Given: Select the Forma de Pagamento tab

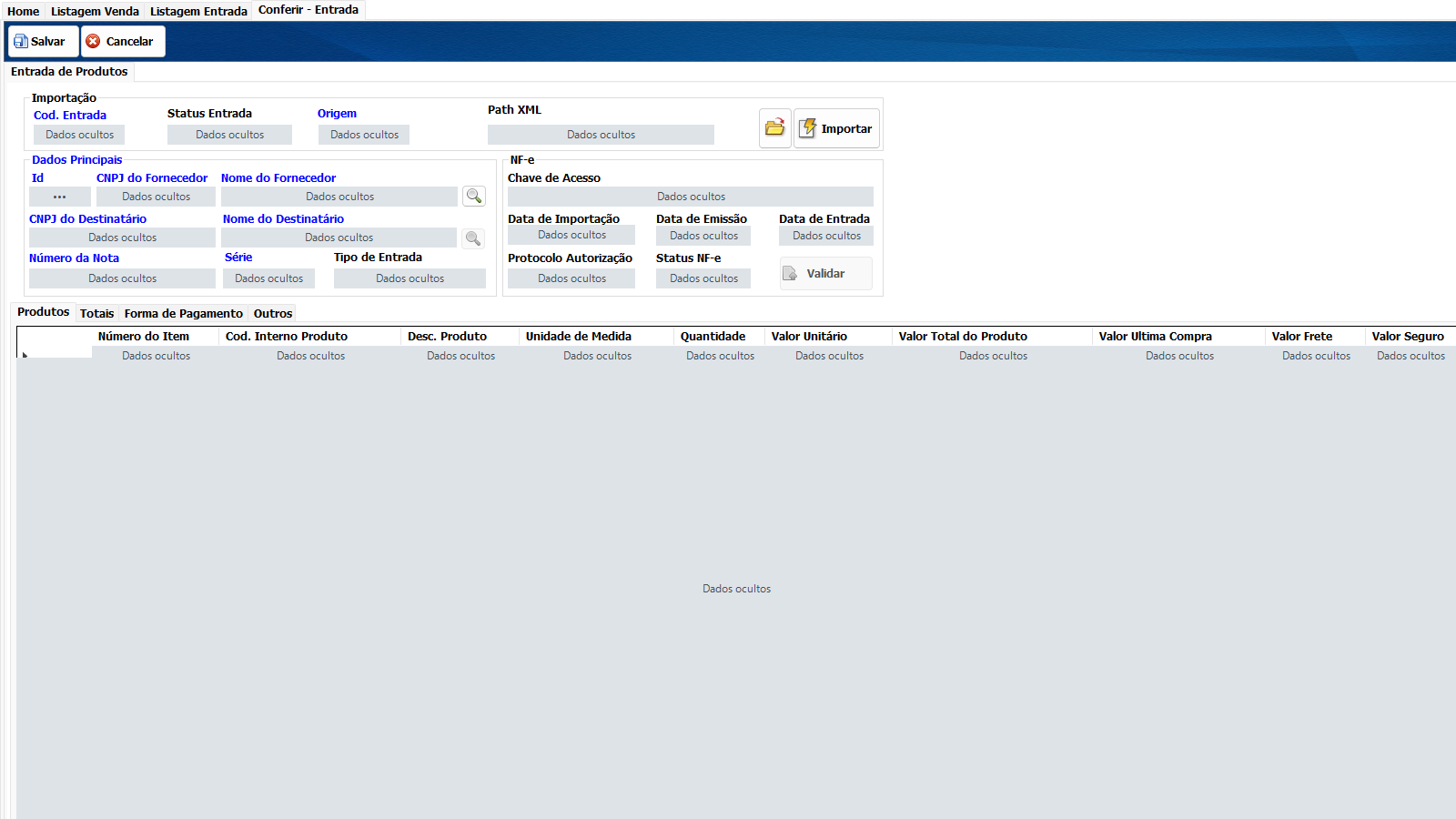Looking at the screenshot, I should tap(184, 313).
